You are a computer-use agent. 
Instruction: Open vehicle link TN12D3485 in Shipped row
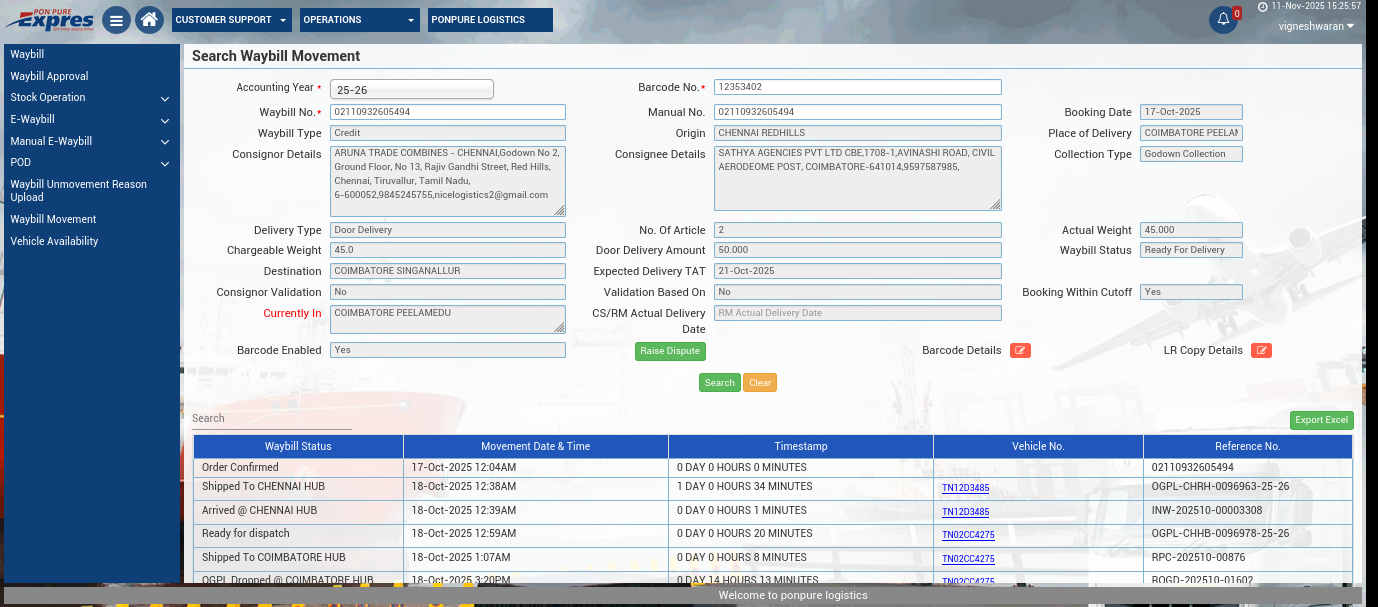click(965, 488)
